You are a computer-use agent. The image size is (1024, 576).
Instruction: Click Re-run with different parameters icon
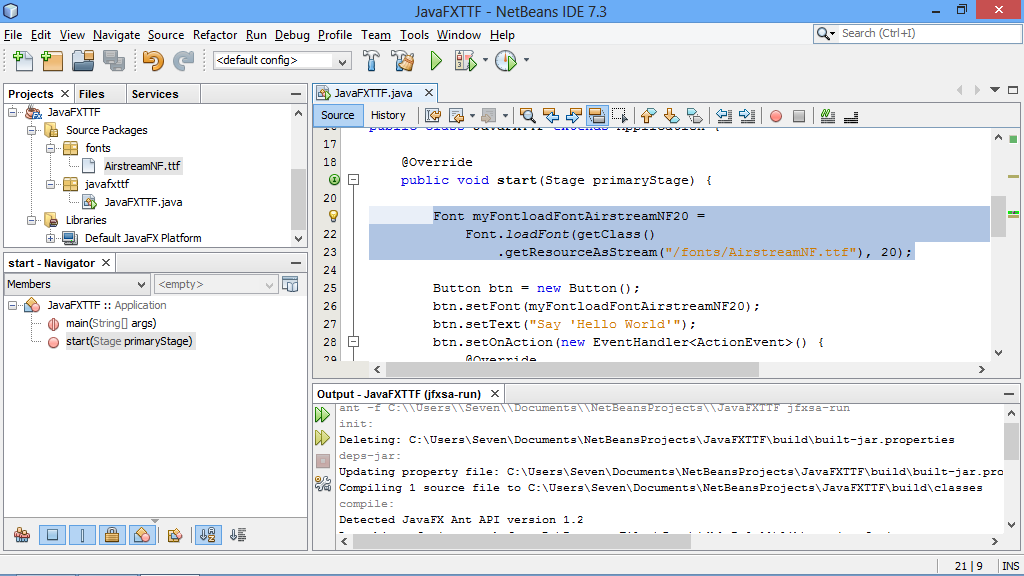322,437
